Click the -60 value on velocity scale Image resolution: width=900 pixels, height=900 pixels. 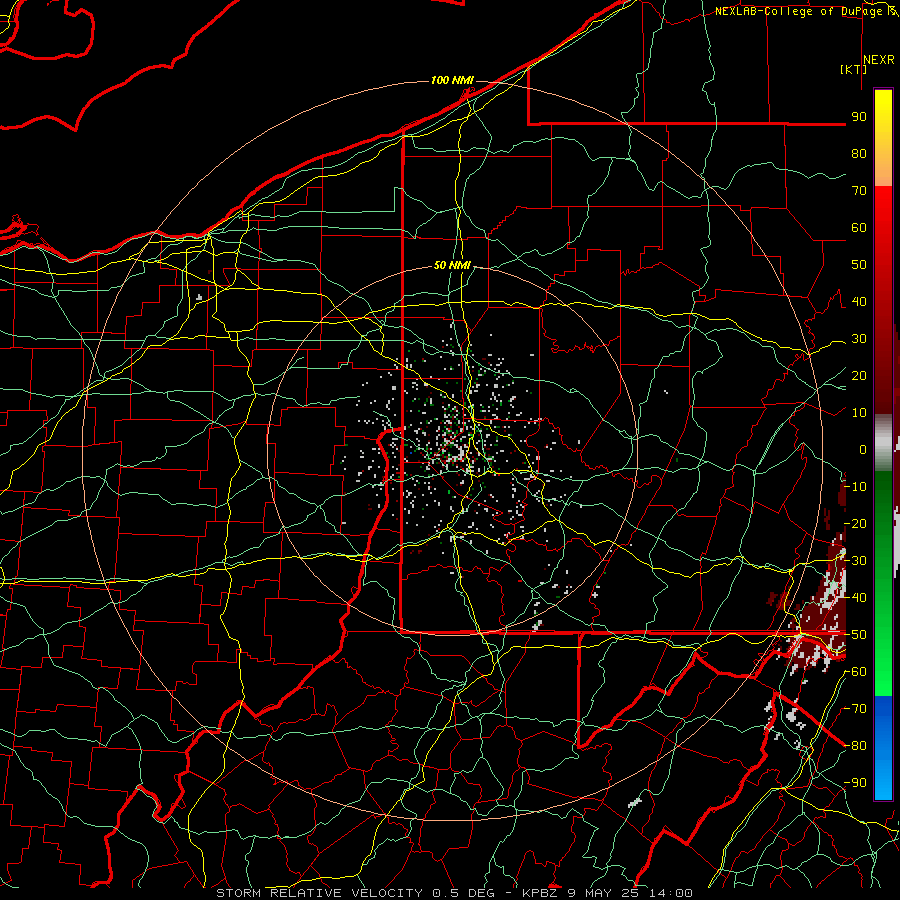pyautogui.click(x=855, y=672)
